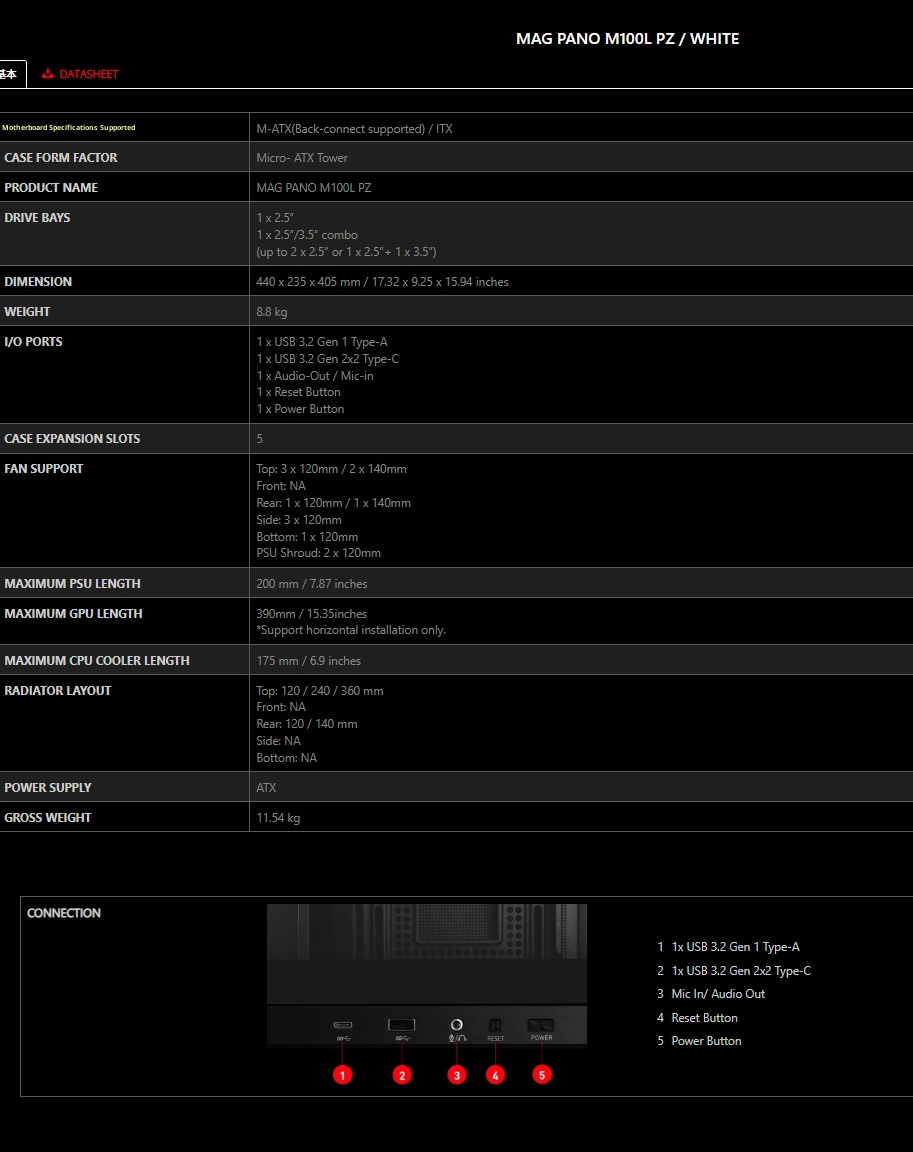Click the red download icon beside DATASHEET

48,73
